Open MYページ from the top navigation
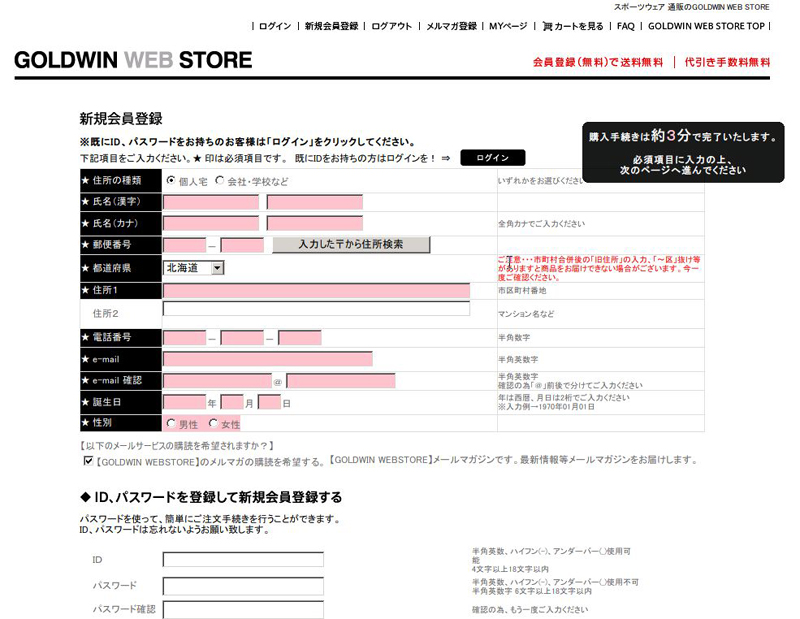 [508, 26]
